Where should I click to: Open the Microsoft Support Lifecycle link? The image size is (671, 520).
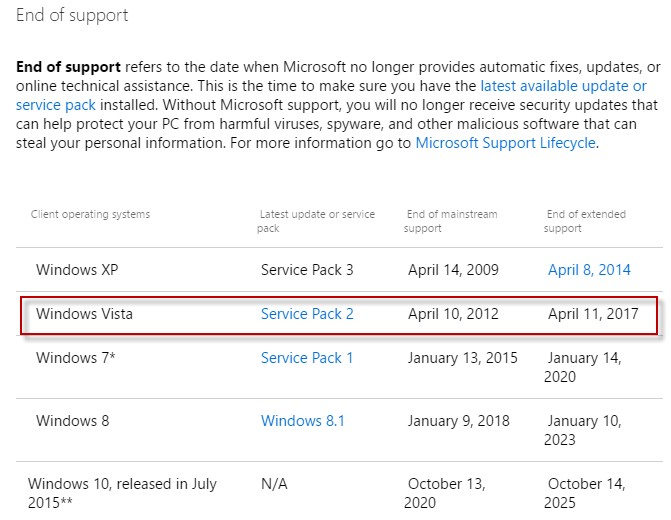click(505, 143)
